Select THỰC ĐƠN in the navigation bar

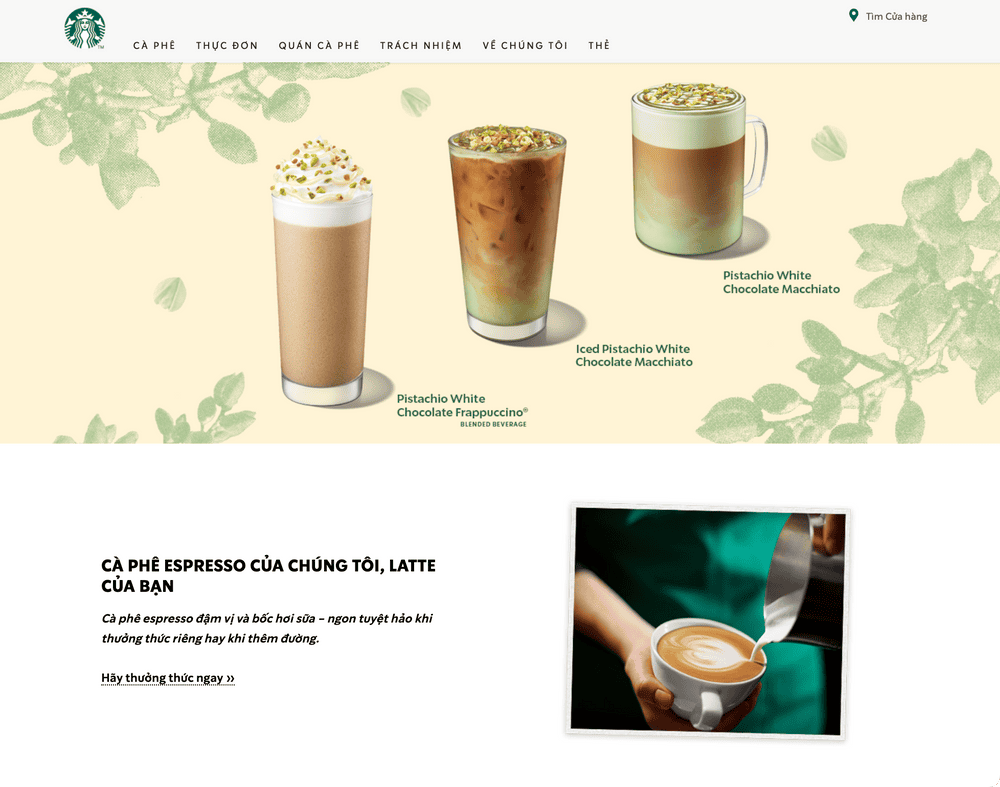point(227,45)
